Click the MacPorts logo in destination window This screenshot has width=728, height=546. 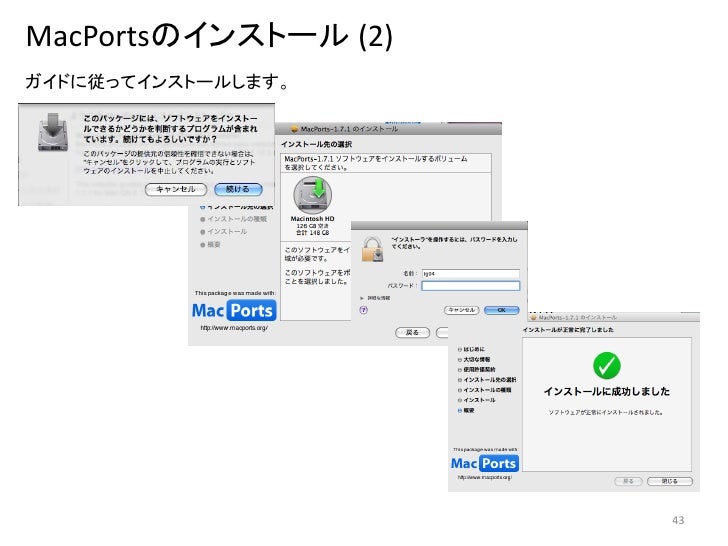click(234, 311)
